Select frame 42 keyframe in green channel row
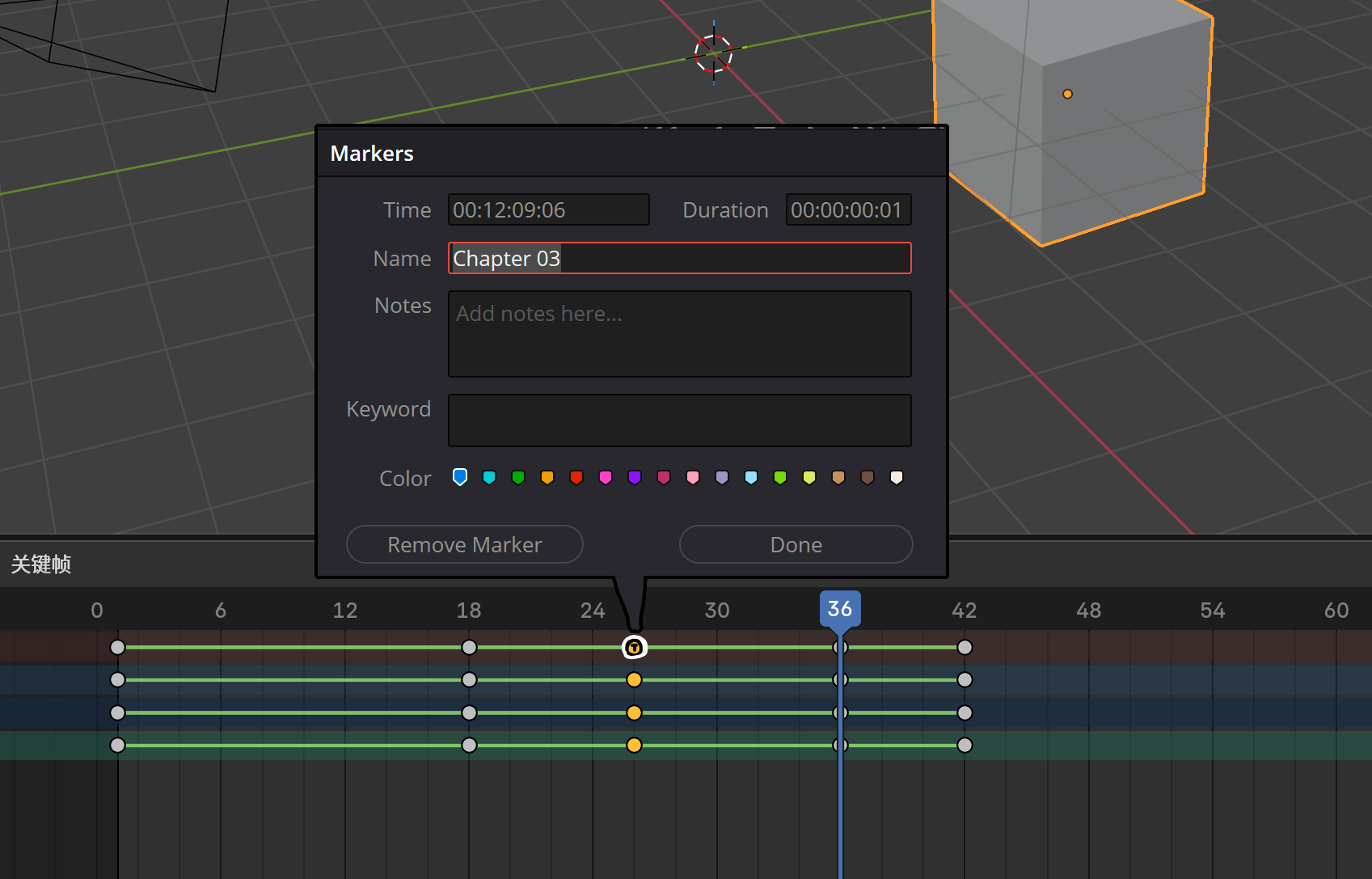Image resolution: width=1372 pixels, height=879 pixels. [x=965, y=745]
